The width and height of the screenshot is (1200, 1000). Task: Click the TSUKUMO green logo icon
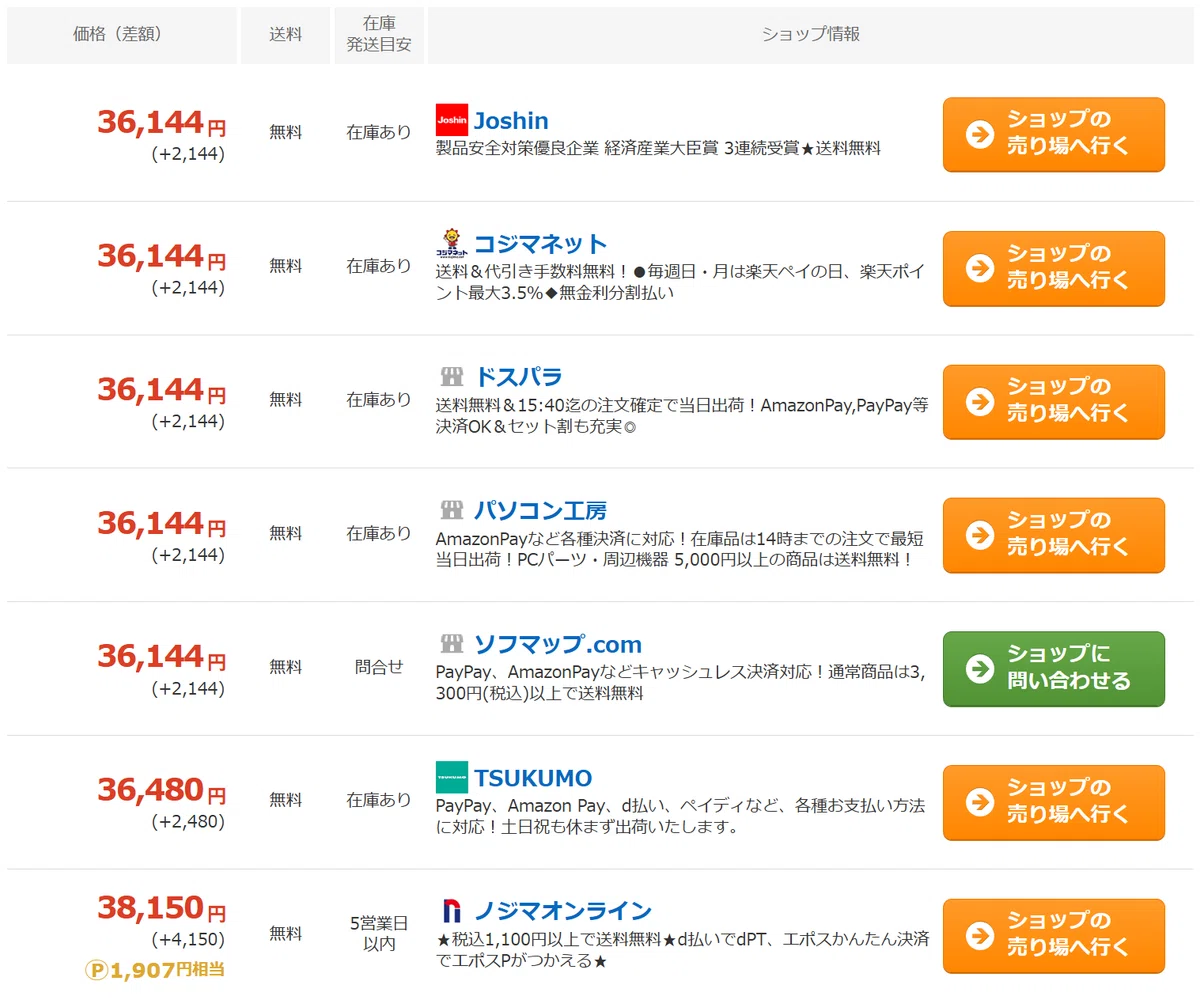(452, 778)
